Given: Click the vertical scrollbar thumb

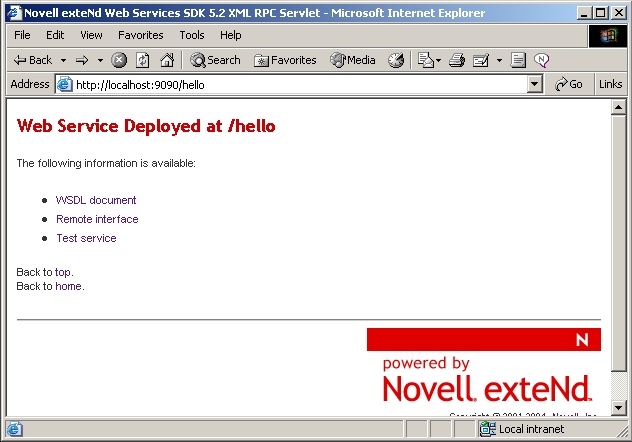Looking at the screenshot, I should point(618,243).
